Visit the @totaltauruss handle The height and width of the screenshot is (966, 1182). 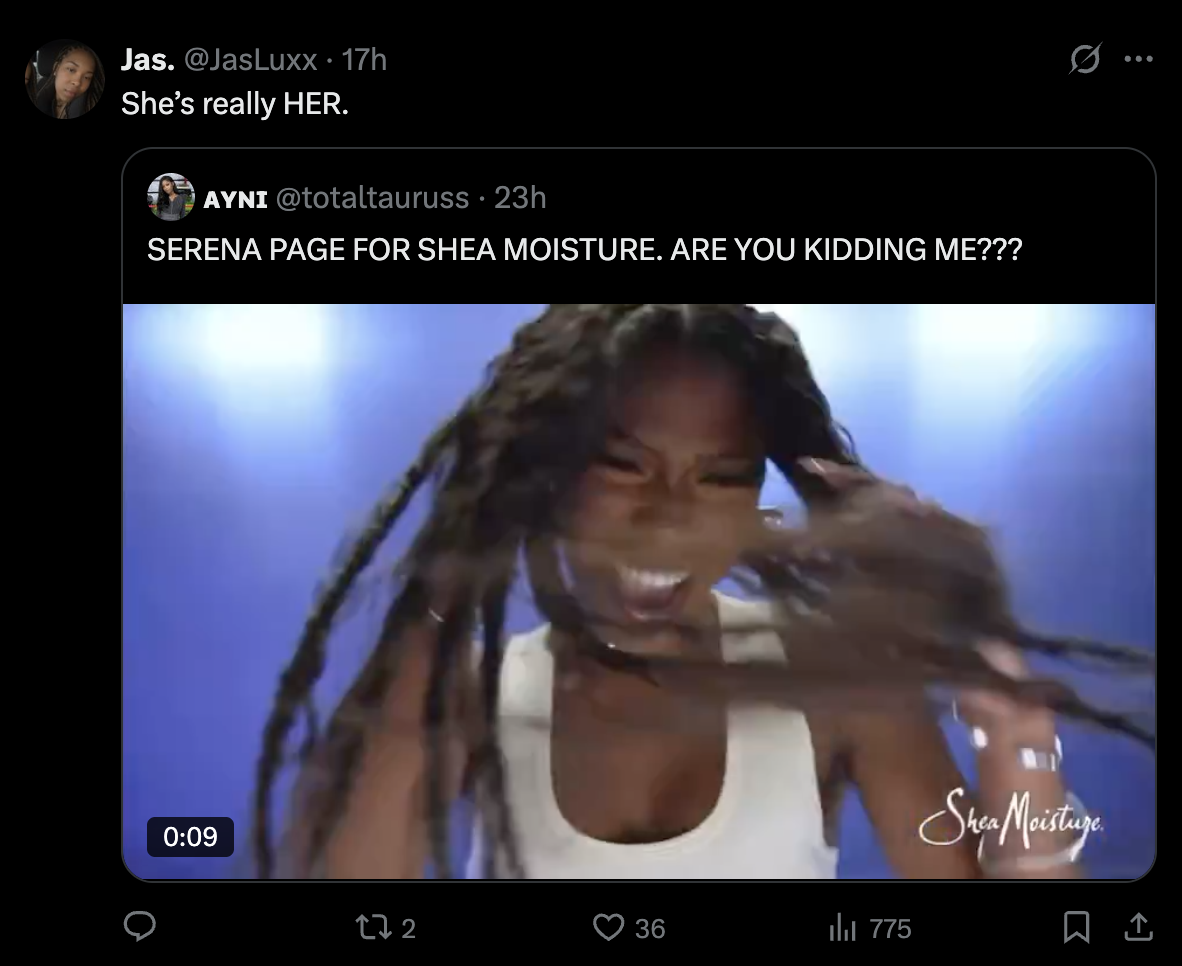[372, 198]
